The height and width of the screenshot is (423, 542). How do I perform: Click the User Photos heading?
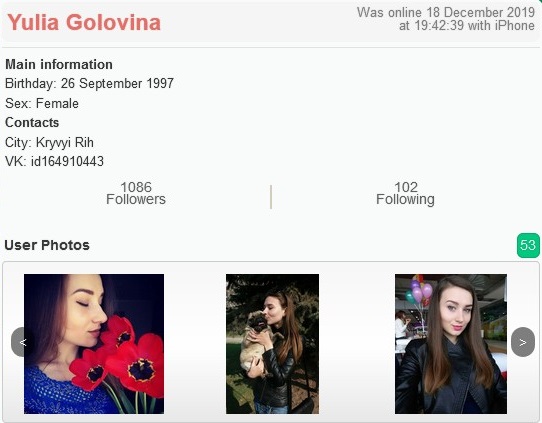tap(47, 245)
